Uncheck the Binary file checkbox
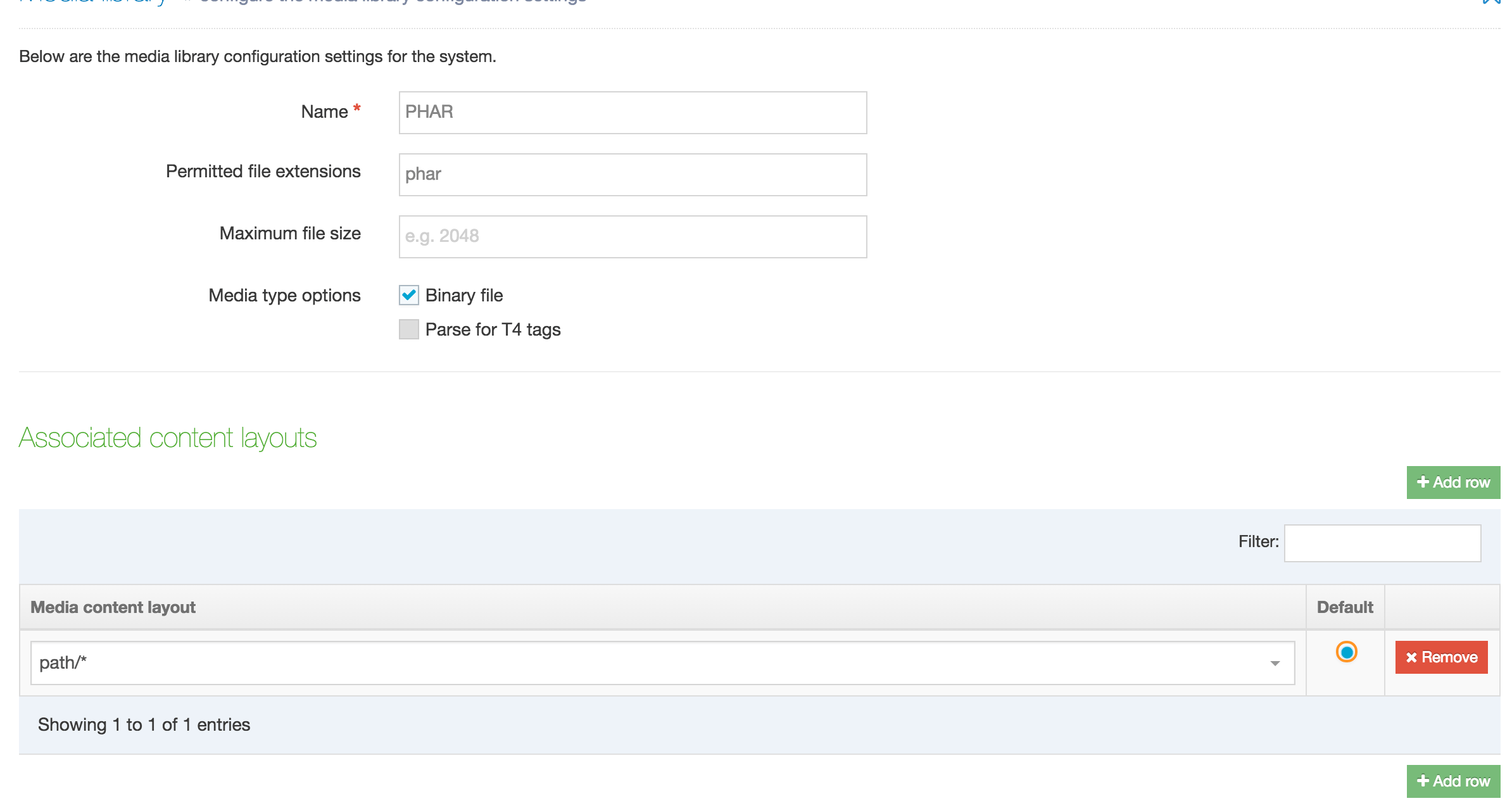1512x808 pixels. 409,295
